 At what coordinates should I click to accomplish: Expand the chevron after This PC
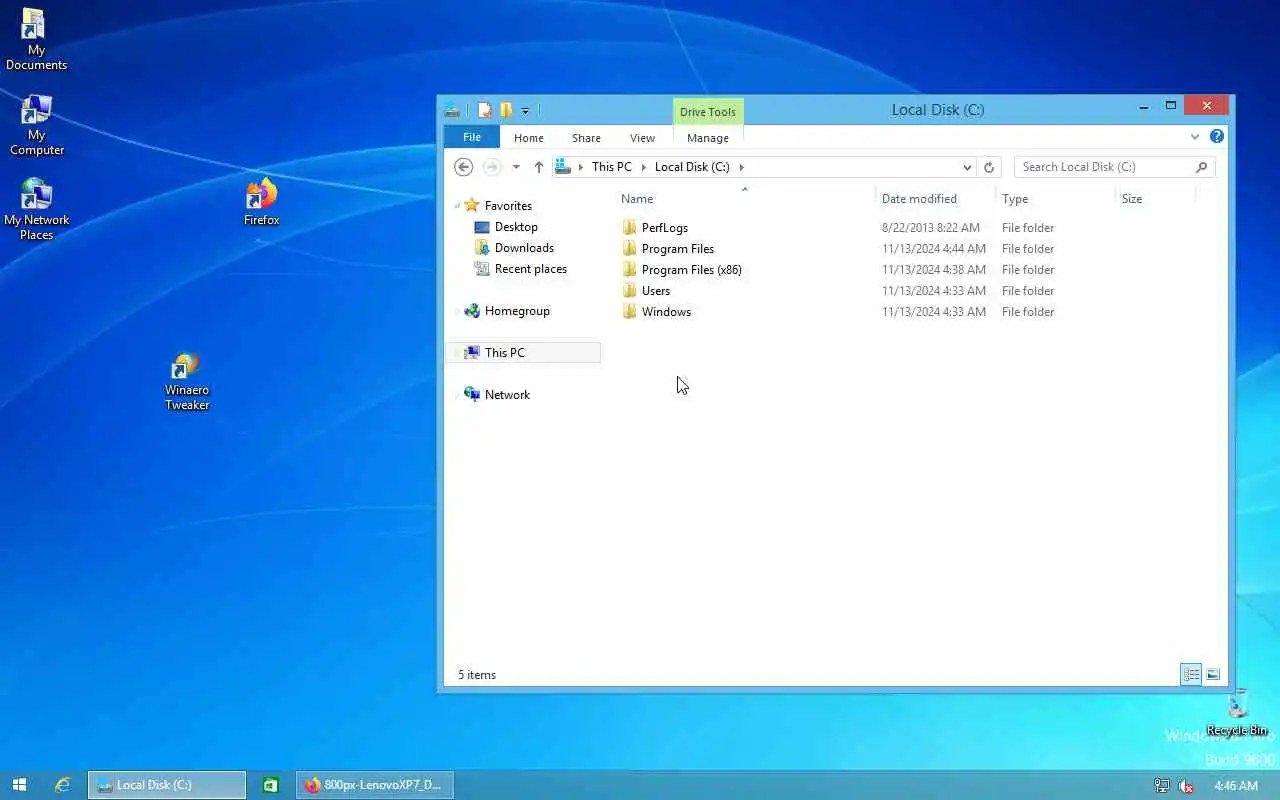pos(642,167)
